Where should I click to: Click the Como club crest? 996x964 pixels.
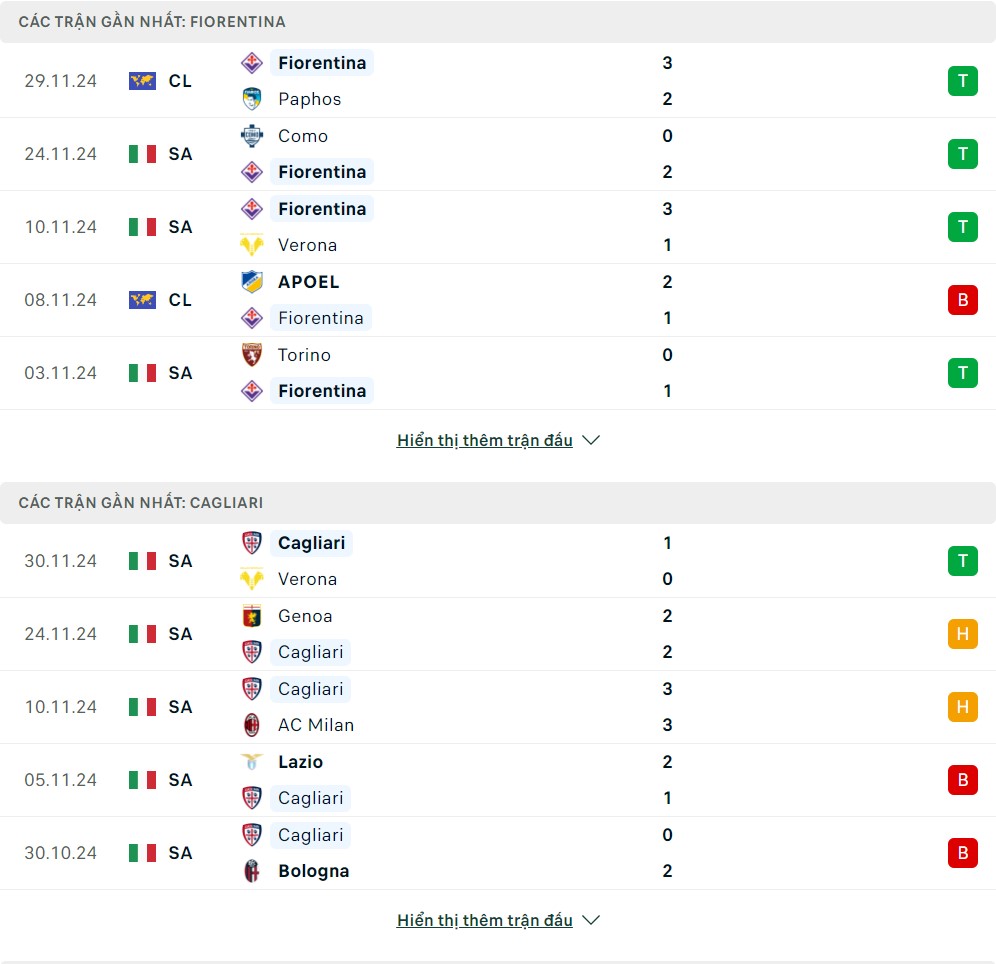[252, 136]
